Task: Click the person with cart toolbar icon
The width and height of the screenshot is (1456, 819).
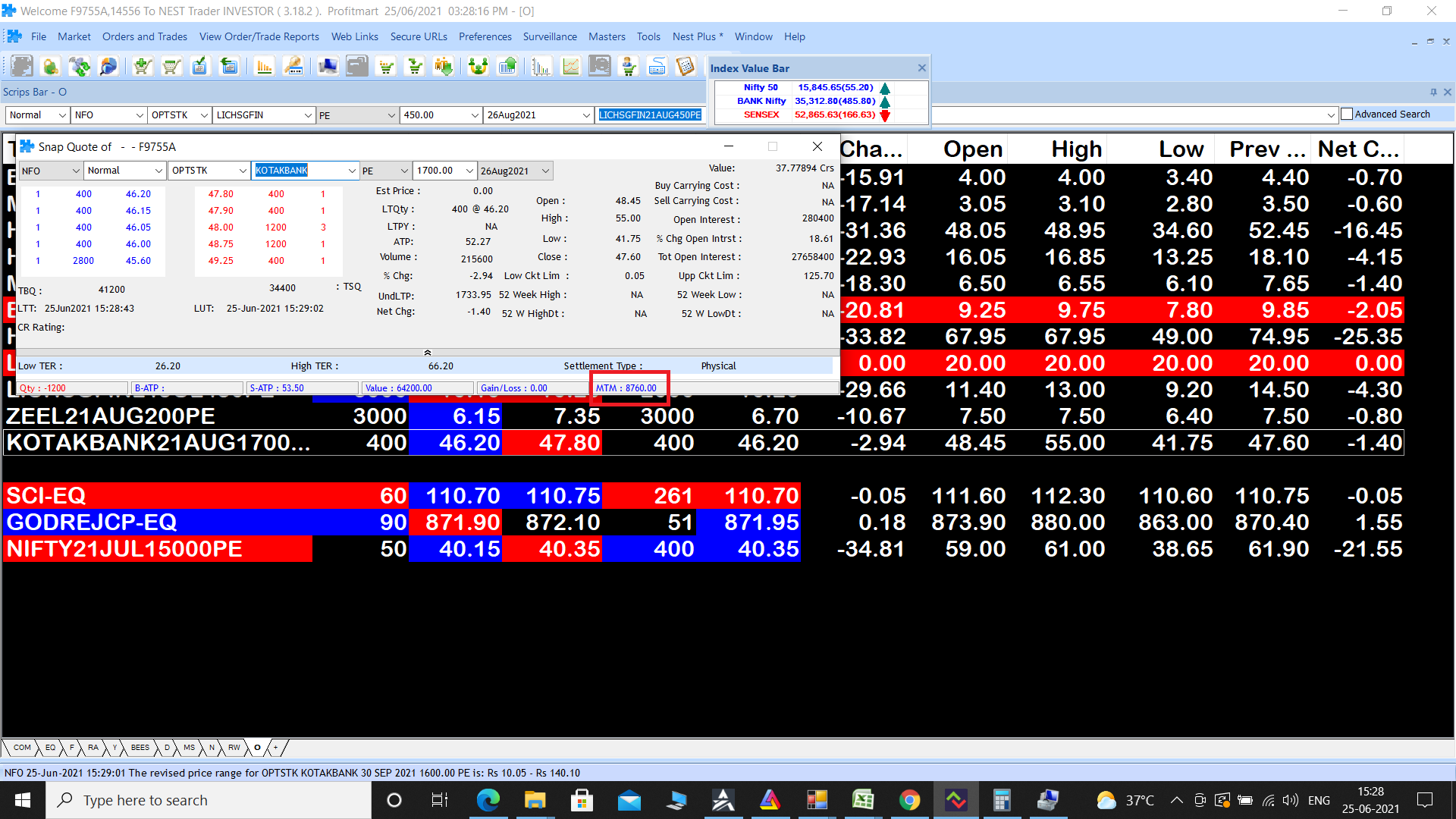Action: coord(629,67)
